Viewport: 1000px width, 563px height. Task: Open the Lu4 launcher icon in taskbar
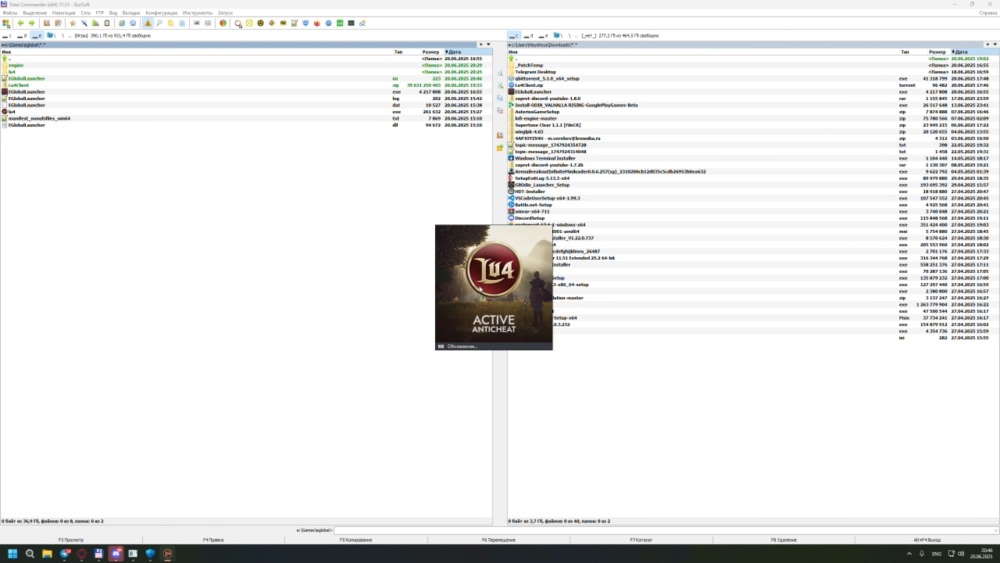[x=168, y=553]
